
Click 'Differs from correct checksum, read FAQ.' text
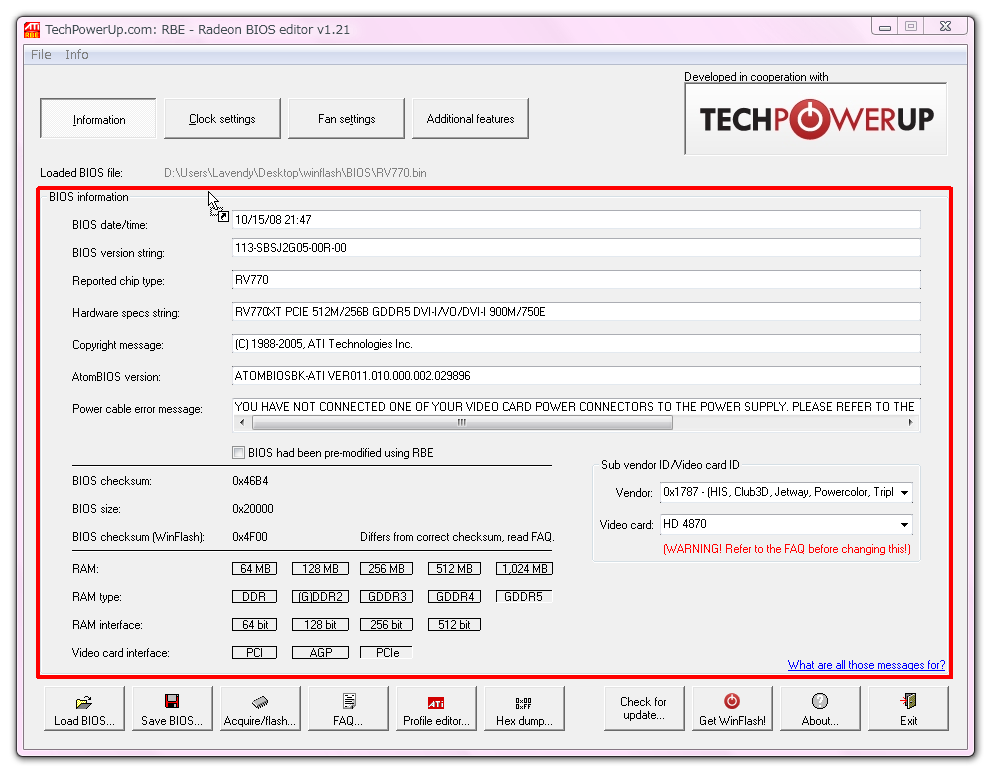pos(457,537)
